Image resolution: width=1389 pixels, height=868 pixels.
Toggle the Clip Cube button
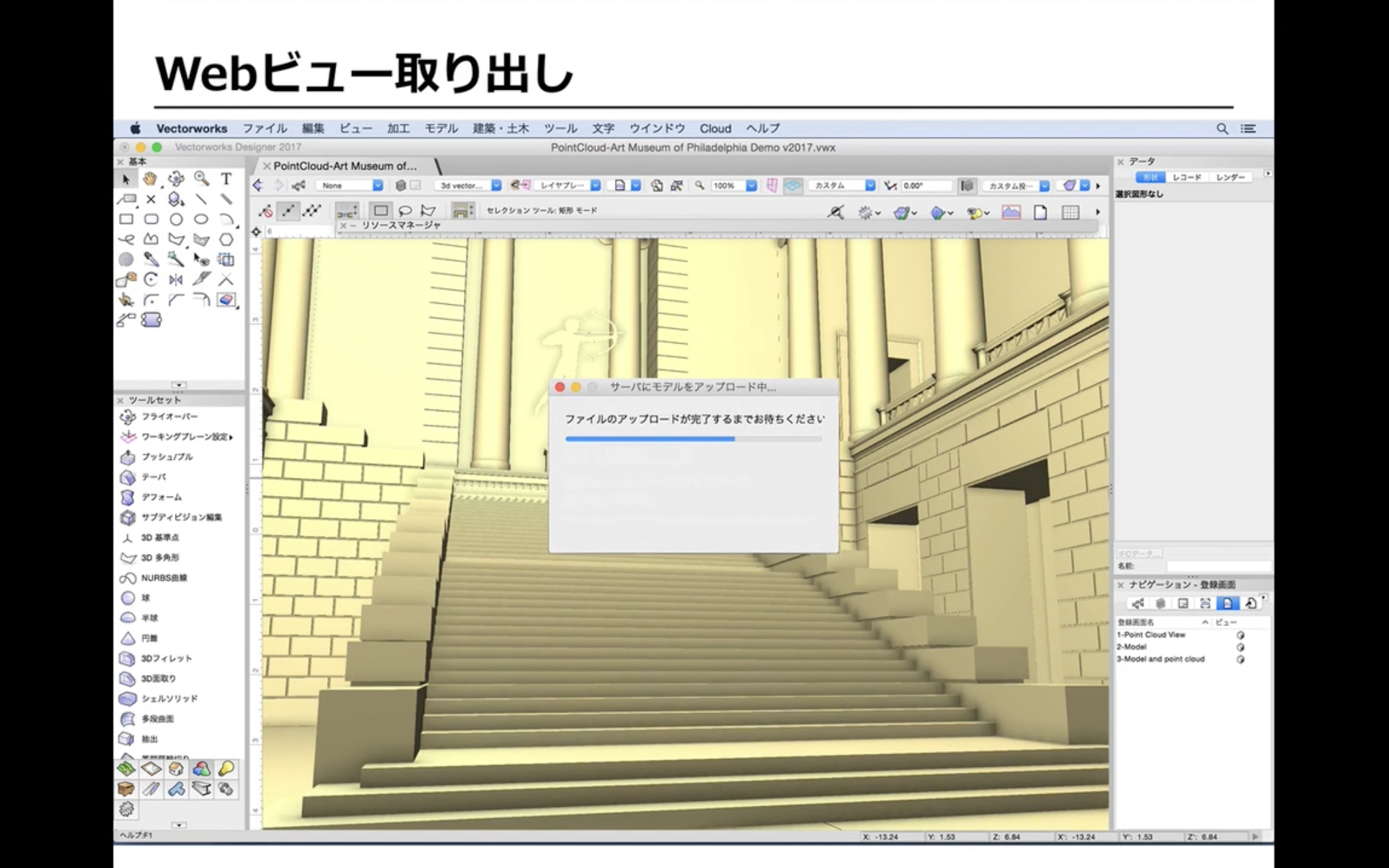click(967, 185)
